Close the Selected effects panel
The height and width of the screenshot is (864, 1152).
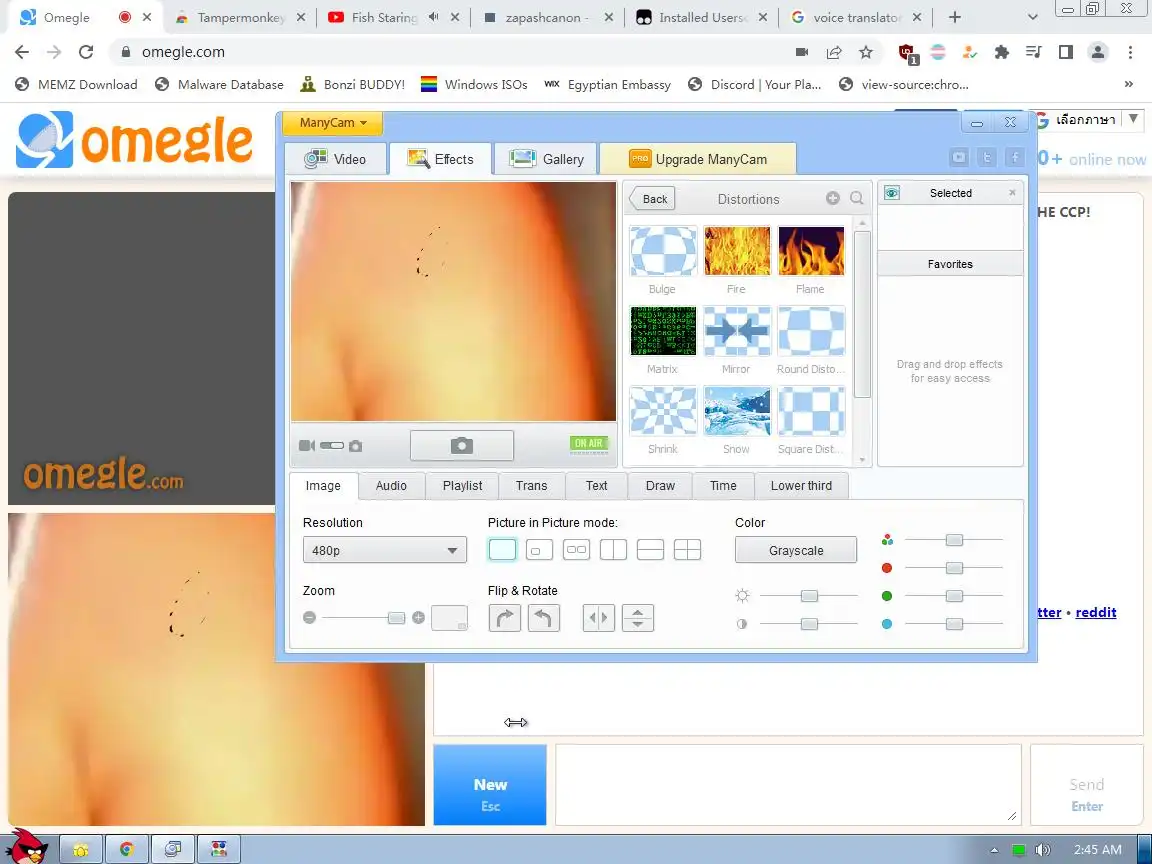pyautogui.click(x=1012, y=192)
